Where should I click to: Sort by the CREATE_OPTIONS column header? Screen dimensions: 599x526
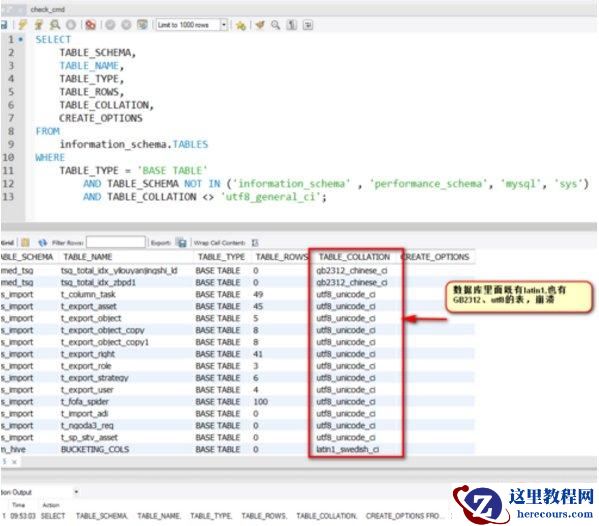click(435, 257)
